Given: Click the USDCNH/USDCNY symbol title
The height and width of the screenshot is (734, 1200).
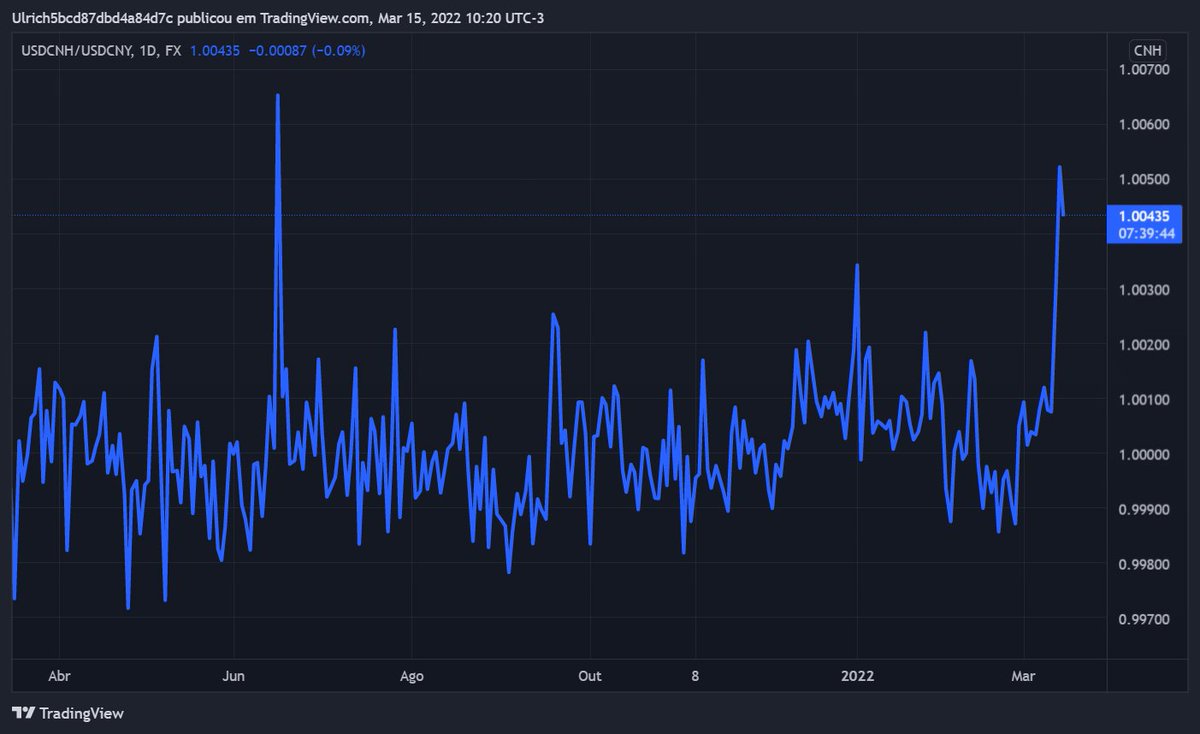Looking at the screenshot, I should tap(77, 50).
